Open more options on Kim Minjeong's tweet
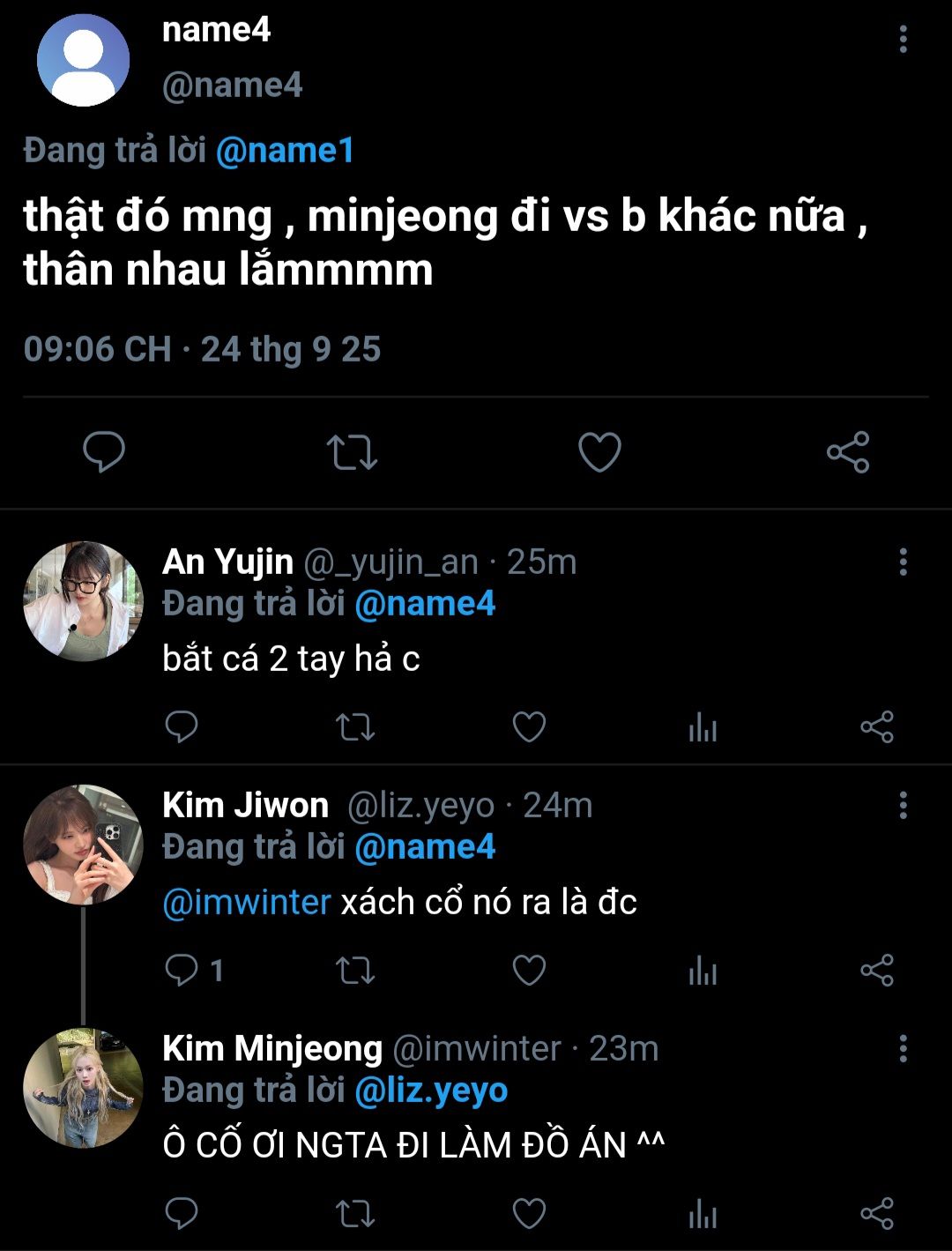The height and width of the screenshot is (1251, 952). coord(903,1049)
